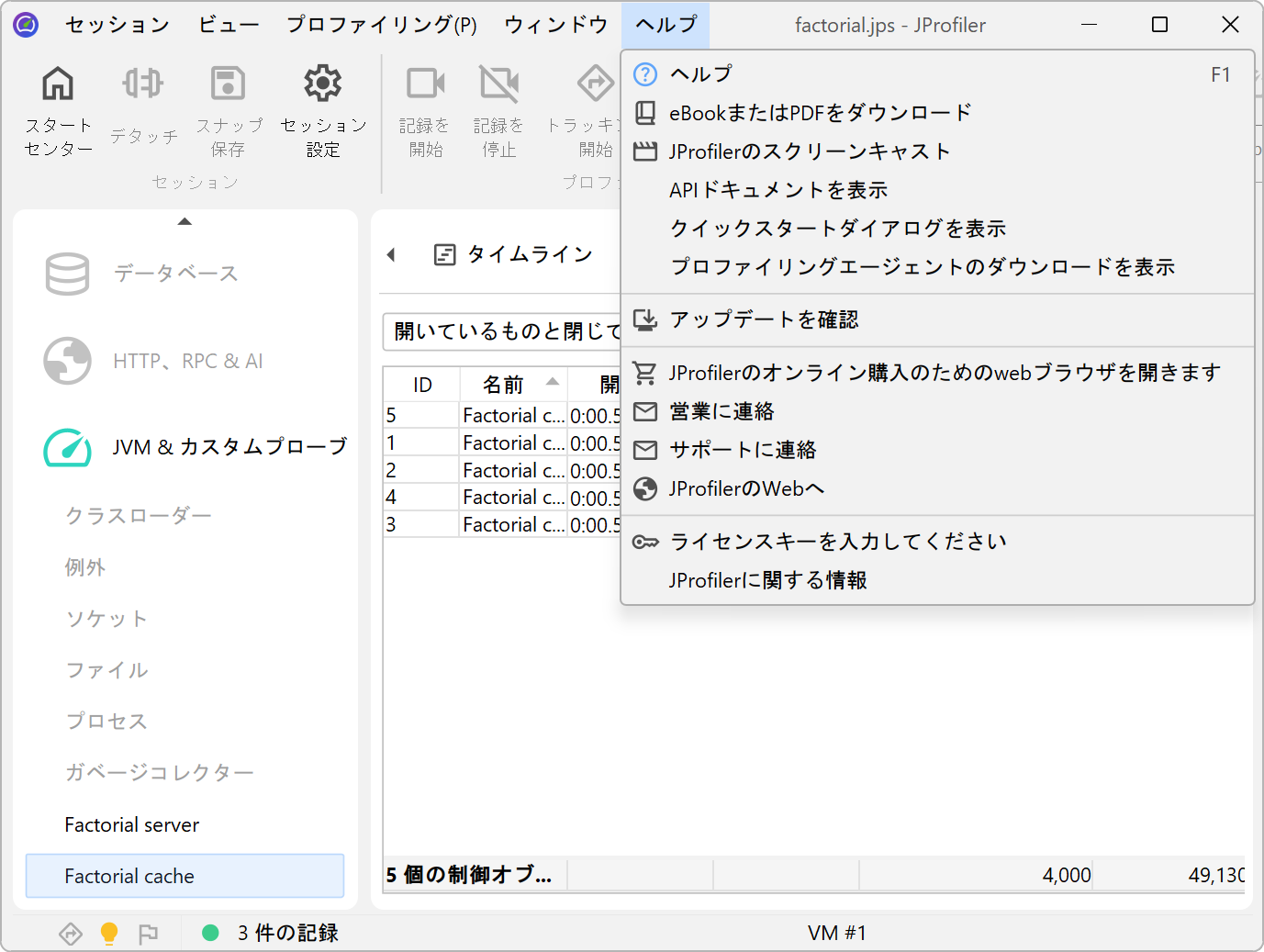Click the Stop Recording icon
The width and height of the screenshot is (1264, 952).
[498, 84]
